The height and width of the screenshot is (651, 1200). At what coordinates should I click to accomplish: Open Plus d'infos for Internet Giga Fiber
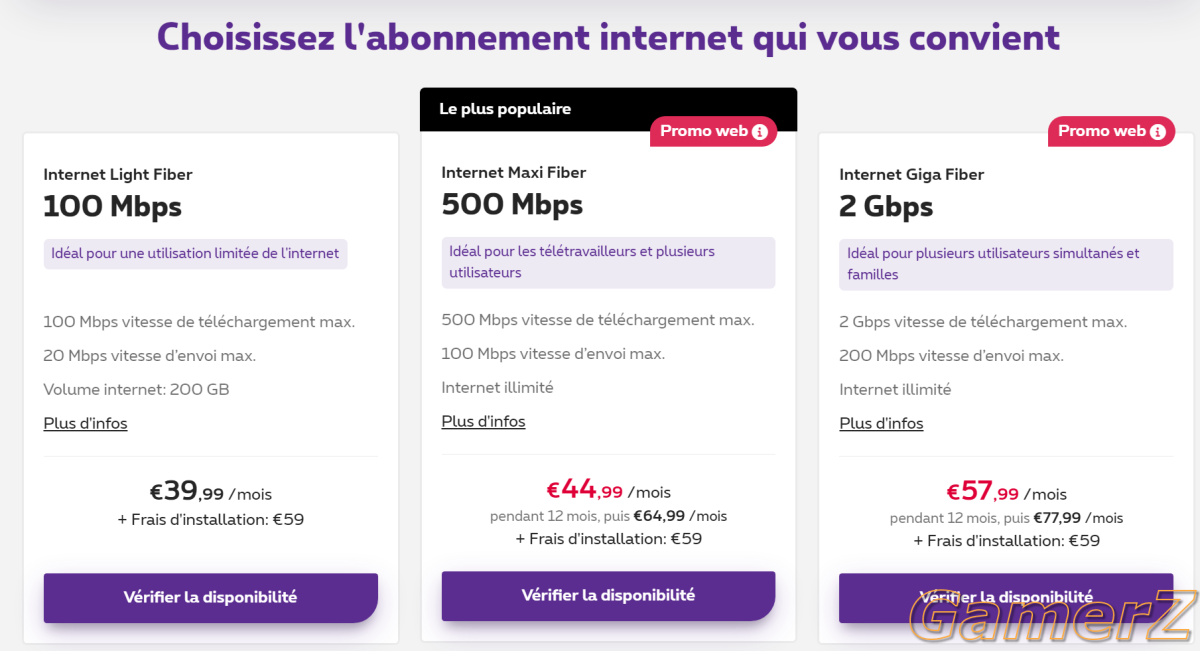(881, 423)
